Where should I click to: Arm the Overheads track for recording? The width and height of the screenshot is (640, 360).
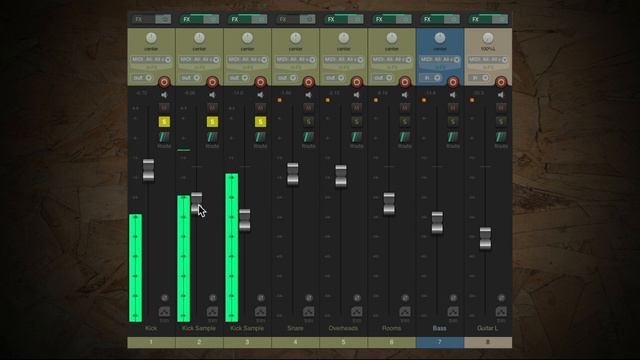coord(357,82)
